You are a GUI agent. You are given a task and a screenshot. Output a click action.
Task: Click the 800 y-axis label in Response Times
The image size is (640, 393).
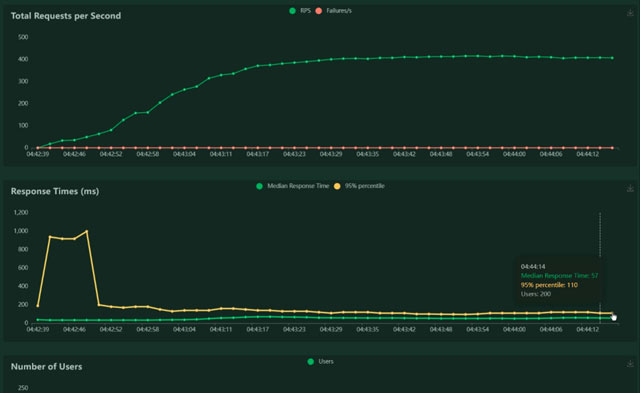(x=23, y=249)
